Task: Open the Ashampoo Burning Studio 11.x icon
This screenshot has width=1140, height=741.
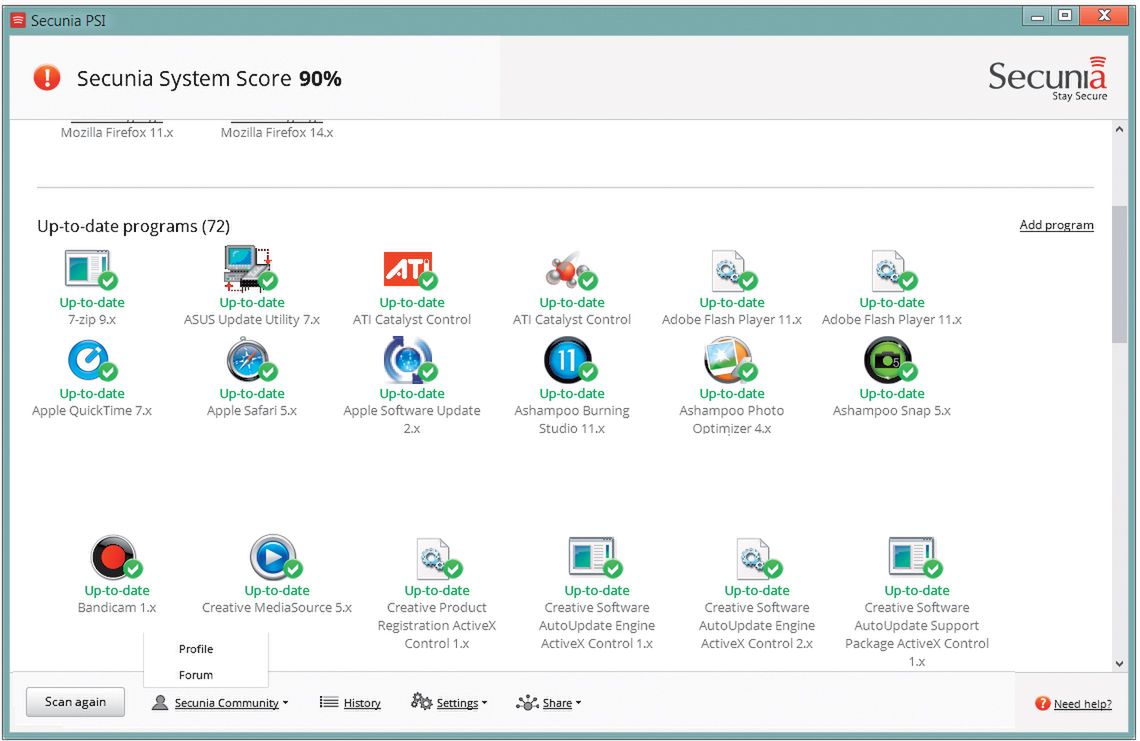Action: point(570,360)
